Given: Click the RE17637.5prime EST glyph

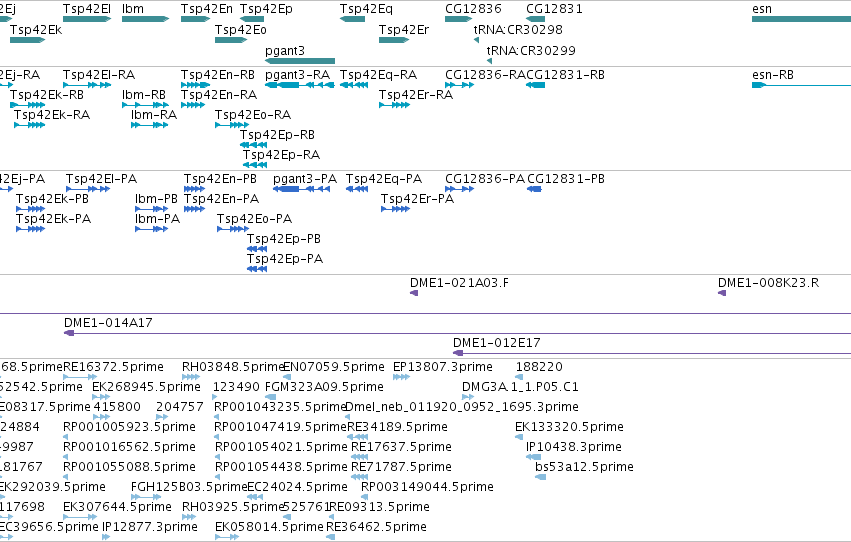Looking at the screenshot, I should (x=359, y=457).
